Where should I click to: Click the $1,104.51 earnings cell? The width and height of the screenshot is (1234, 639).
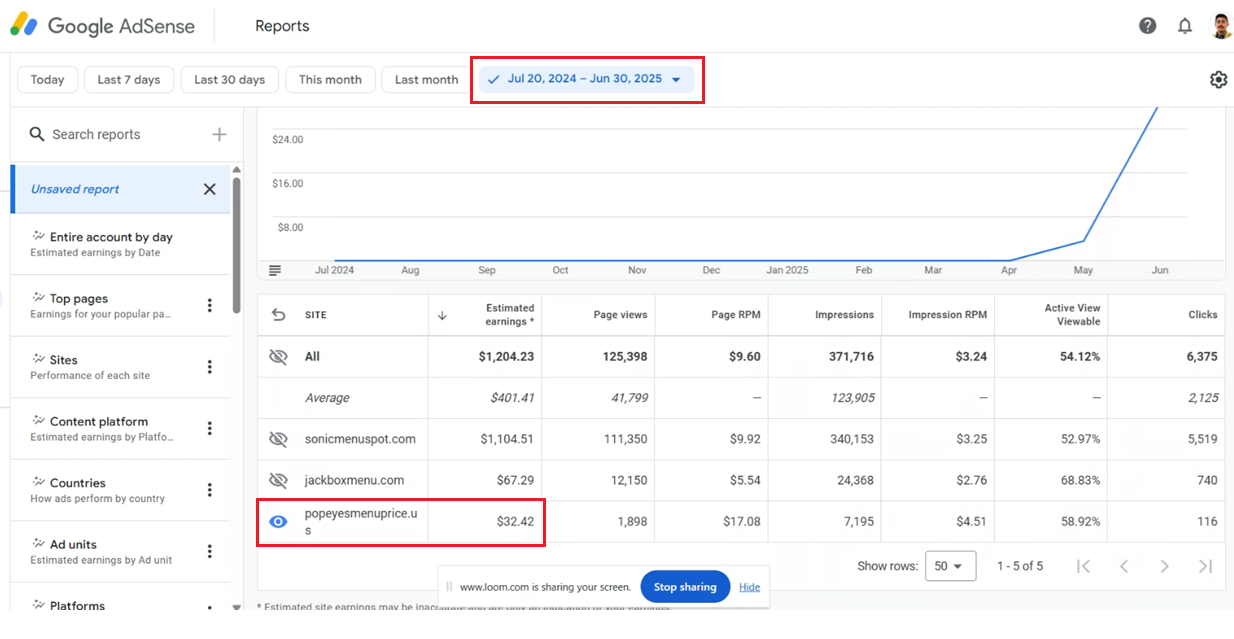(507, 439)
